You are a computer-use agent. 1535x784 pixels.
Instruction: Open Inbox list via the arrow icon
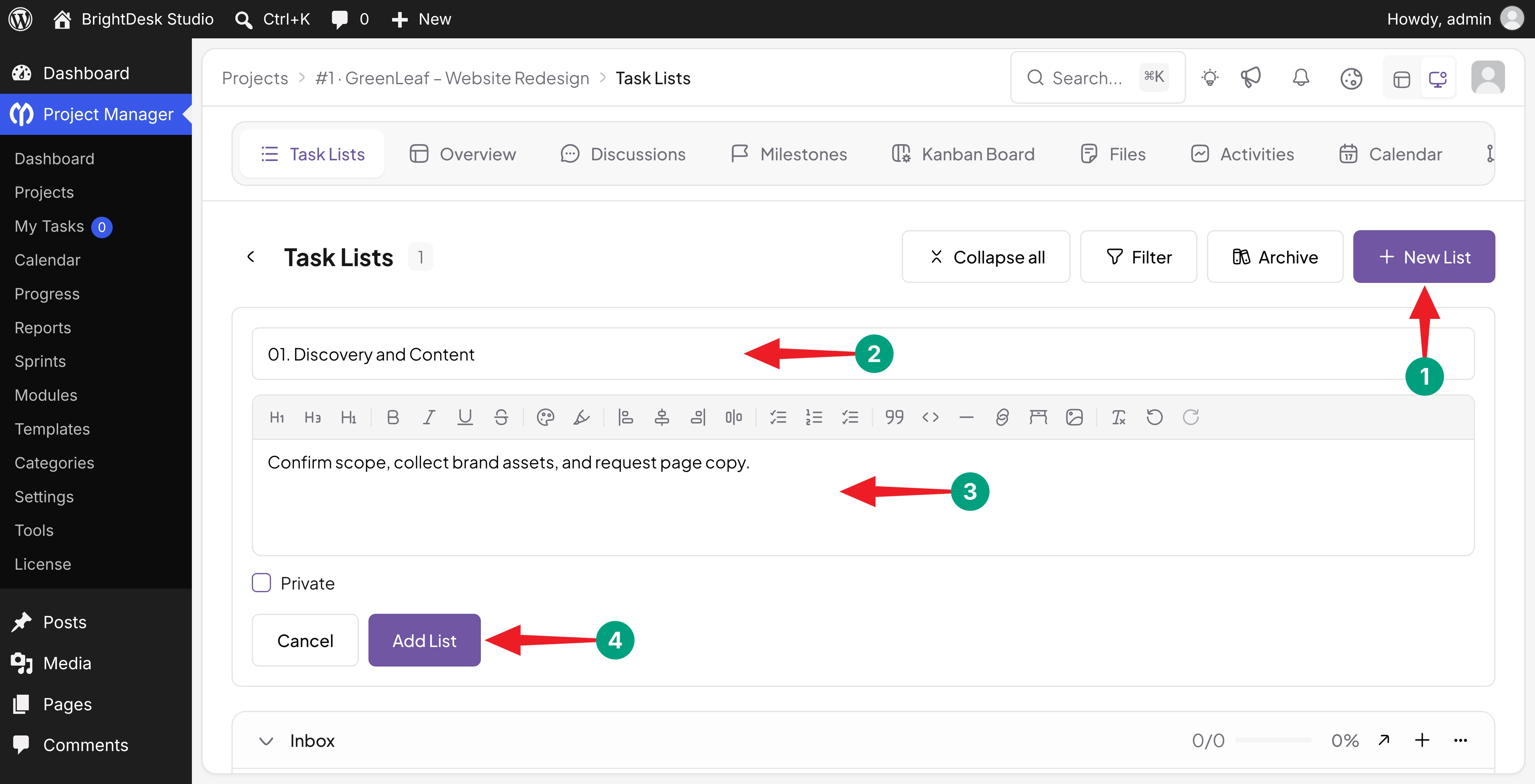coord(1384,741)
